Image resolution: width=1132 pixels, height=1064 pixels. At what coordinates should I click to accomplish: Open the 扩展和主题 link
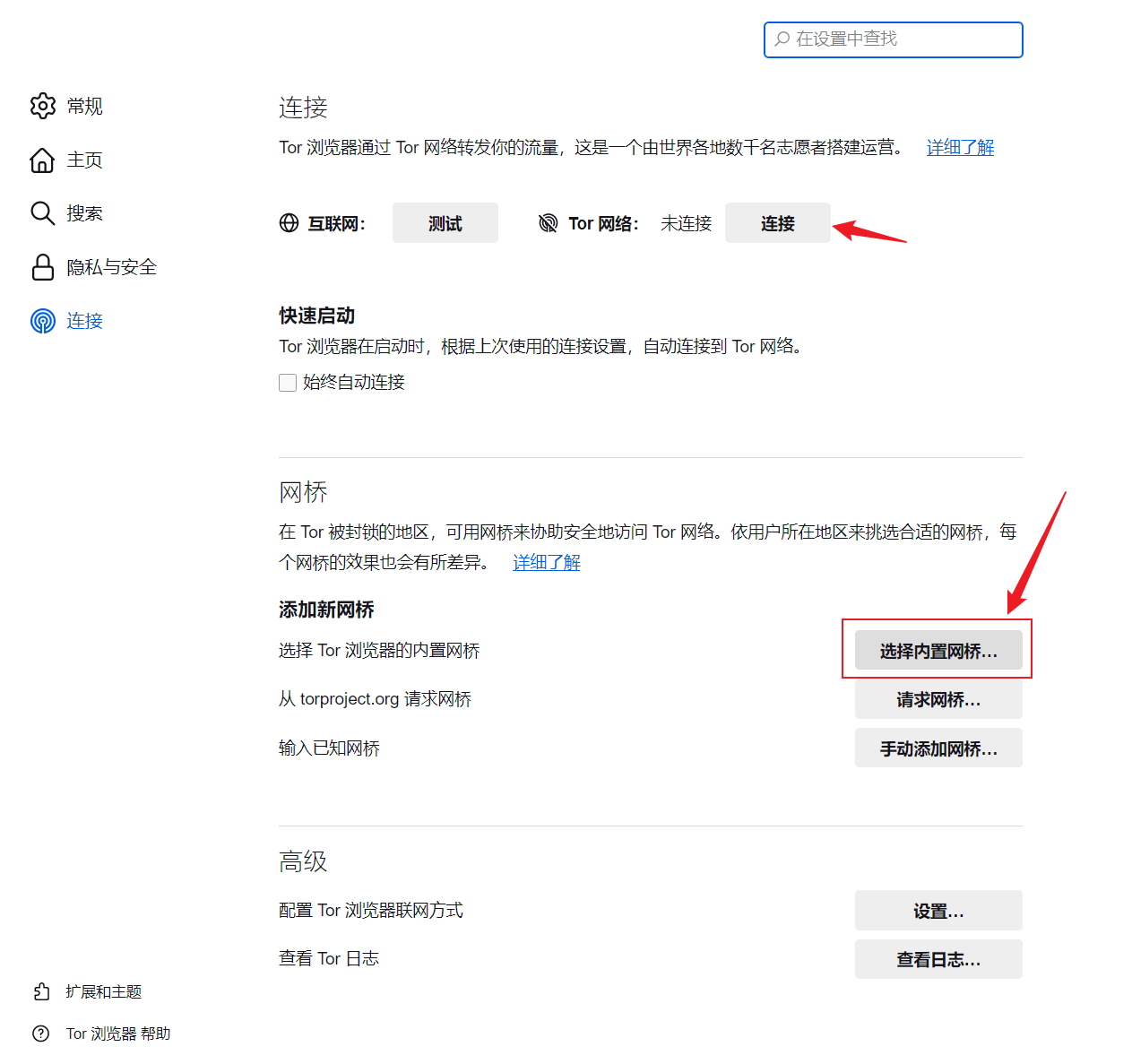pos(104,991)
